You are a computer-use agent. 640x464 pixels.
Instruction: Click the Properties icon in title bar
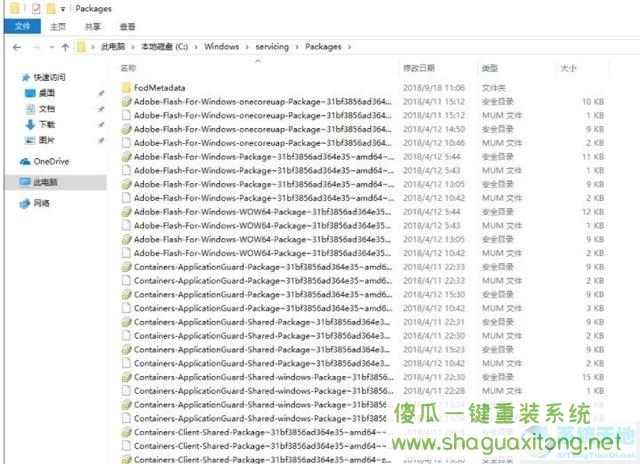pyautogui.click(x=36, y=8)
